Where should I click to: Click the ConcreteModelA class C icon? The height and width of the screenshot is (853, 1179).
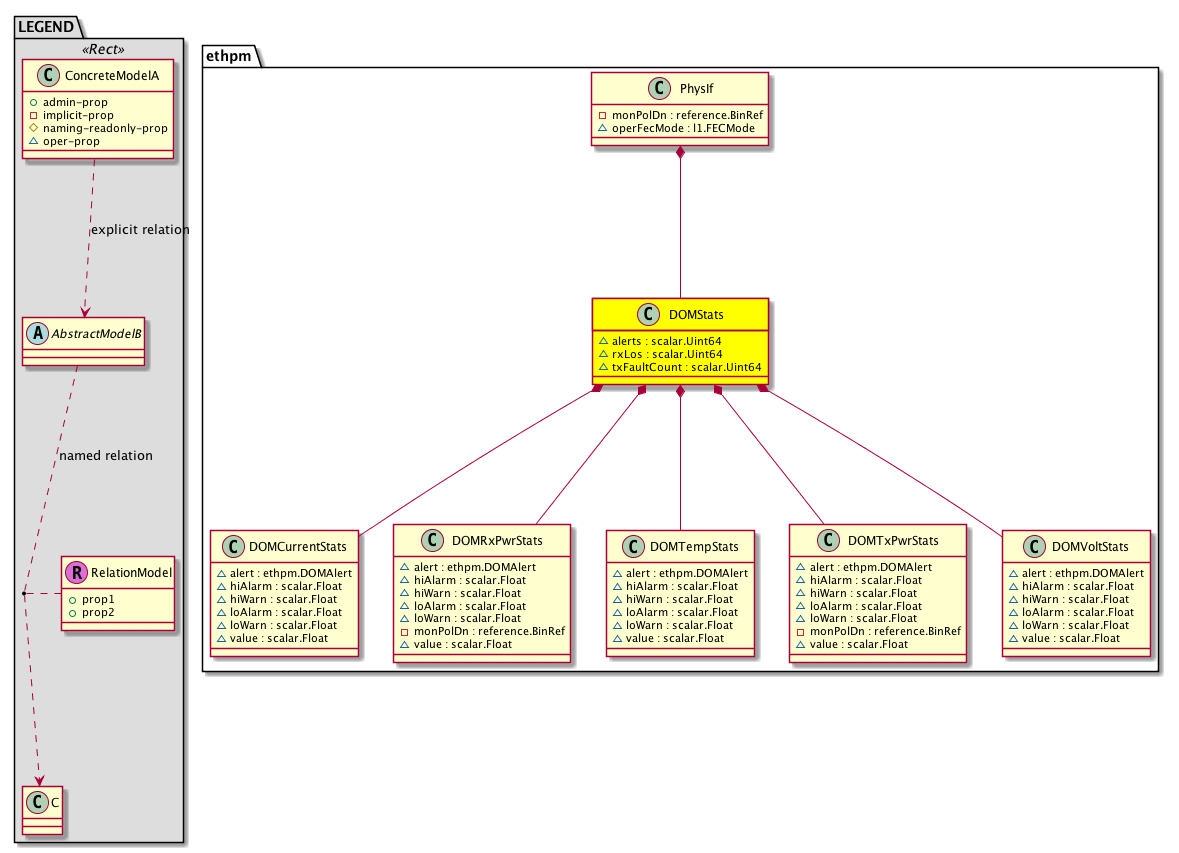click(41, 75)
